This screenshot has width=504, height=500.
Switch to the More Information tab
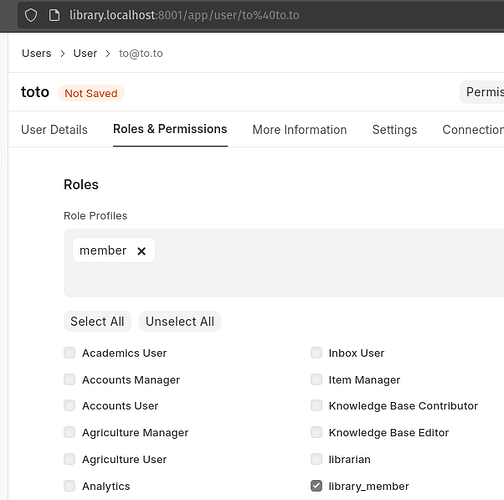pos(299,130)
